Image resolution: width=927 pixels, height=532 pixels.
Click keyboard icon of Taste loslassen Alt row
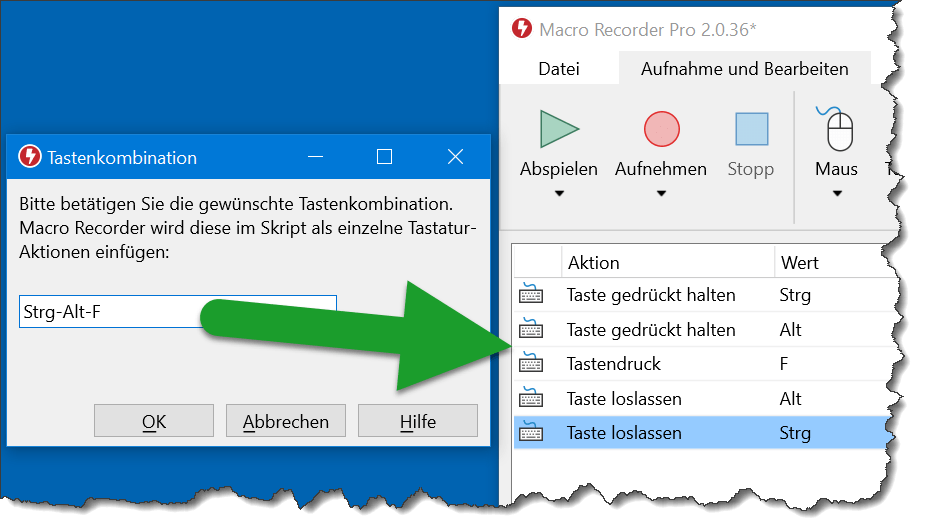point(530,397)
